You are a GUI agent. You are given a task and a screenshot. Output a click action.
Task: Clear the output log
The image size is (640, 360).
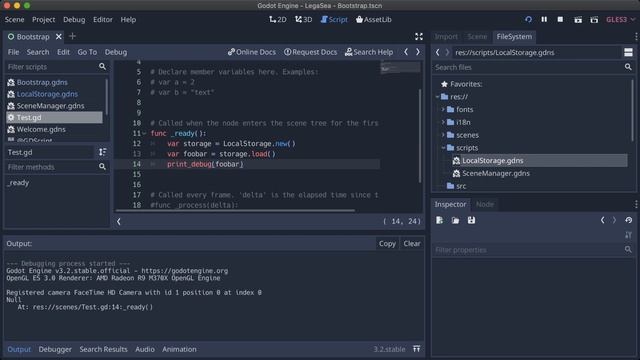412,244
